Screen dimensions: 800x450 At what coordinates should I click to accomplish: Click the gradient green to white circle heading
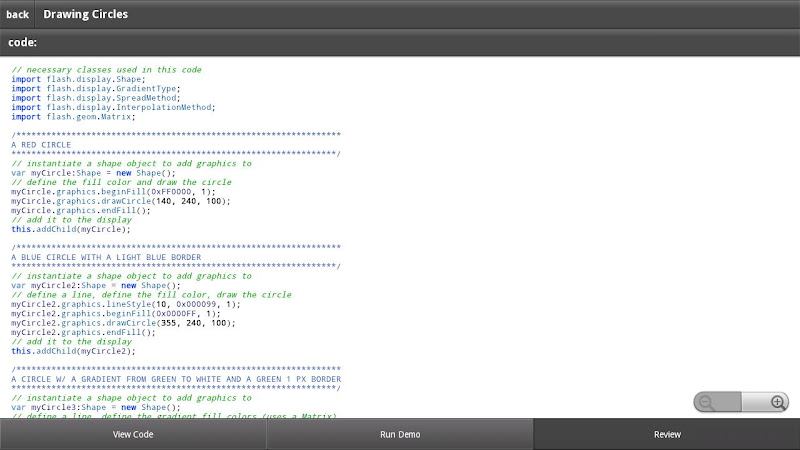[176, 379]
